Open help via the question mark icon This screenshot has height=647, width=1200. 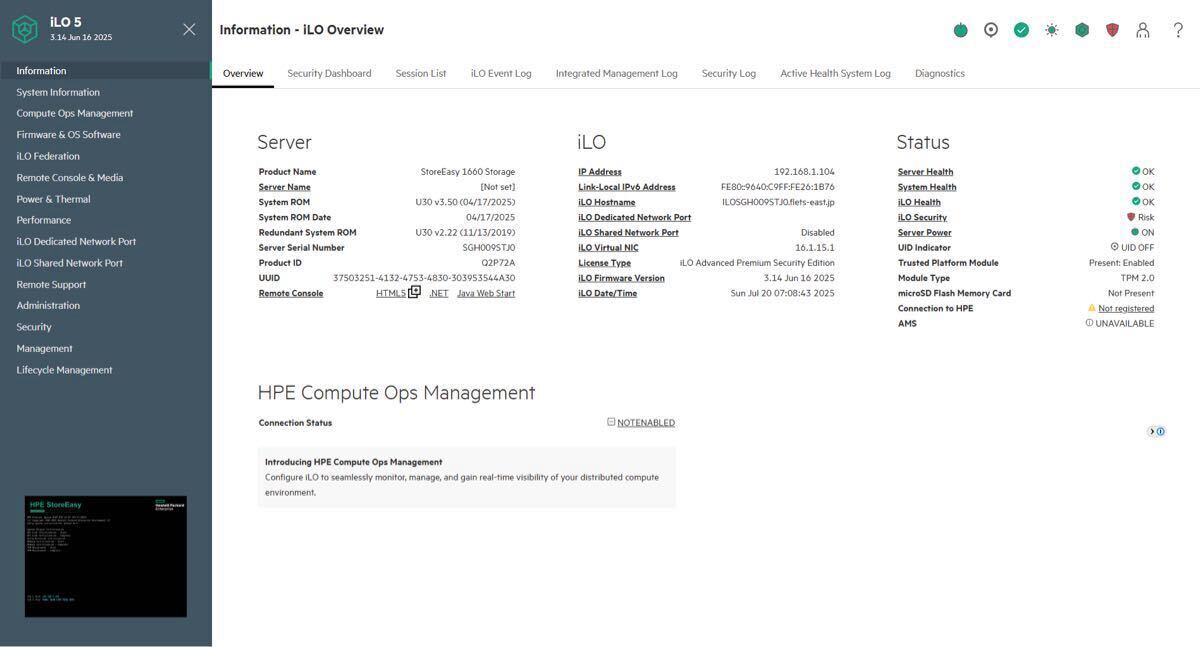tap(1178, 30)
